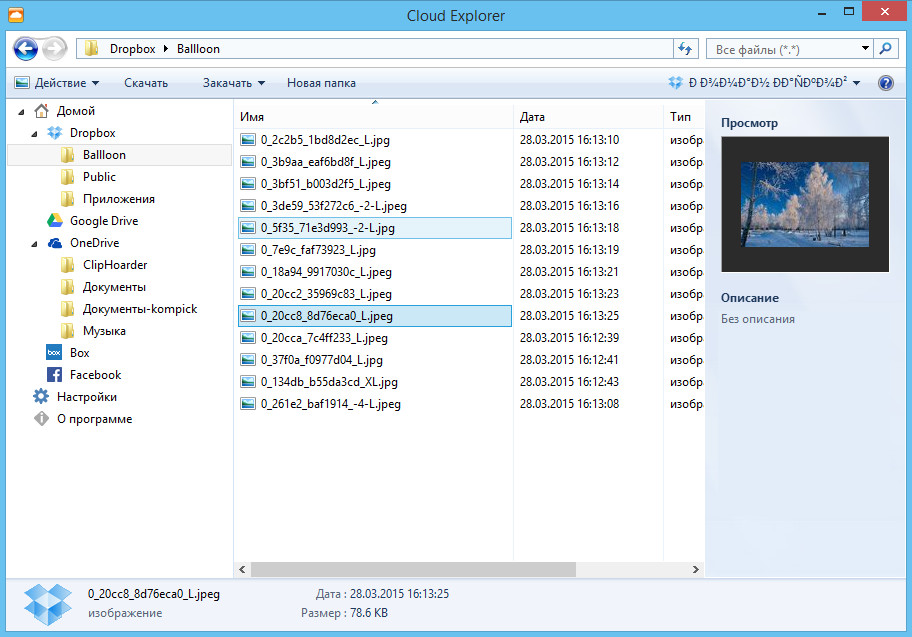Image resolution: width=912 pixels, height=637 pixels.
Task: Select the Документы-kompick folder
Action: click(x=140, y=309)
